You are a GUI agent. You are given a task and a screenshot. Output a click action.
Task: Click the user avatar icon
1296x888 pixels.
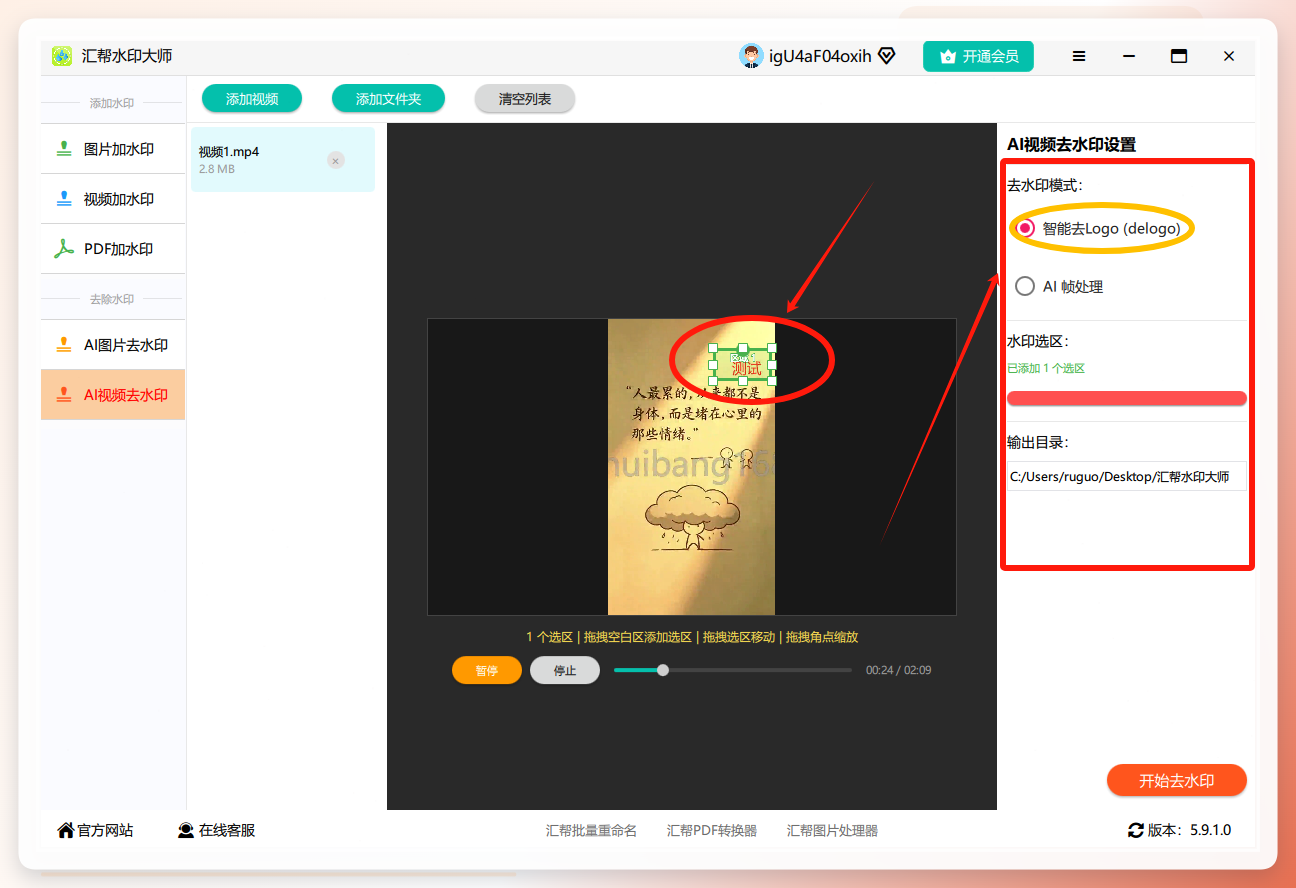tap(751, 56)
